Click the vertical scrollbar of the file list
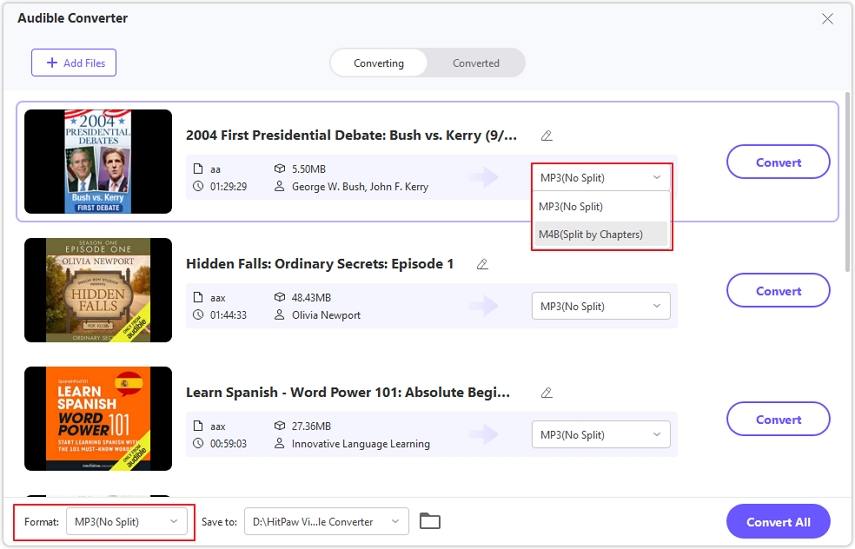This screenshot has height=549, width=855. pyautogui.click(x=847, y=180)
